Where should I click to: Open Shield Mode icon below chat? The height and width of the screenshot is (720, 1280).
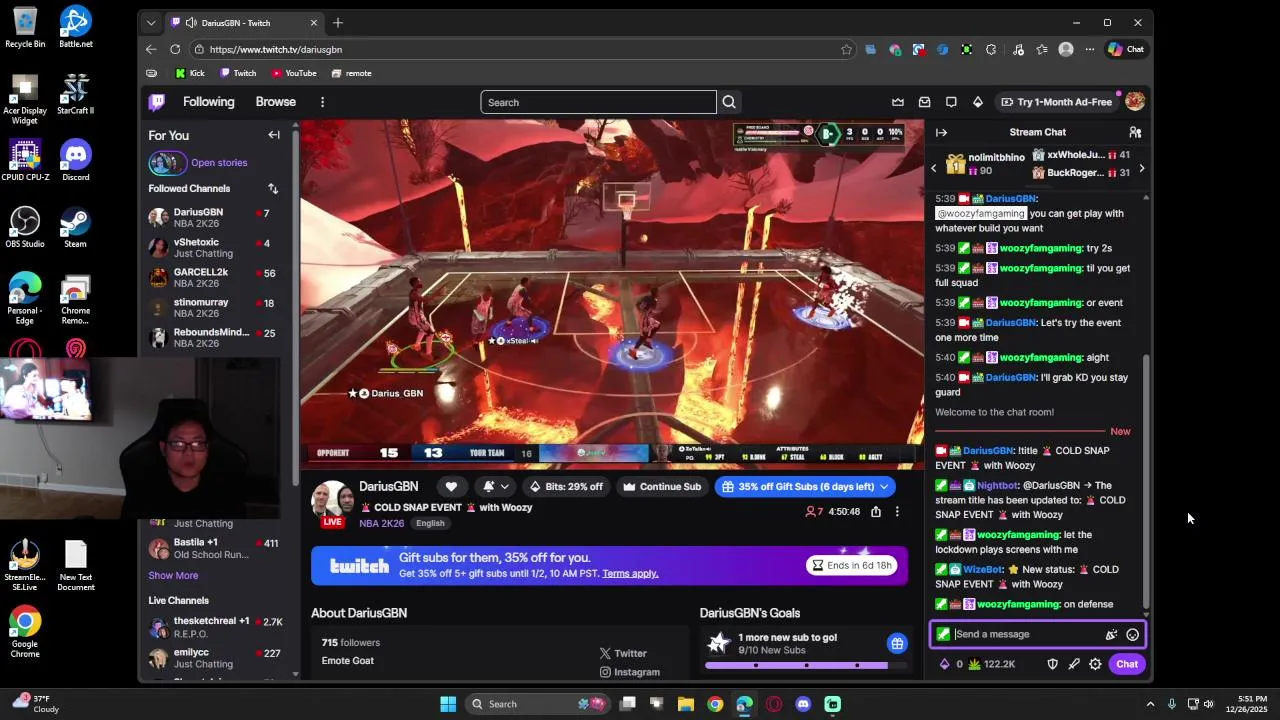tap(1052, 664)
